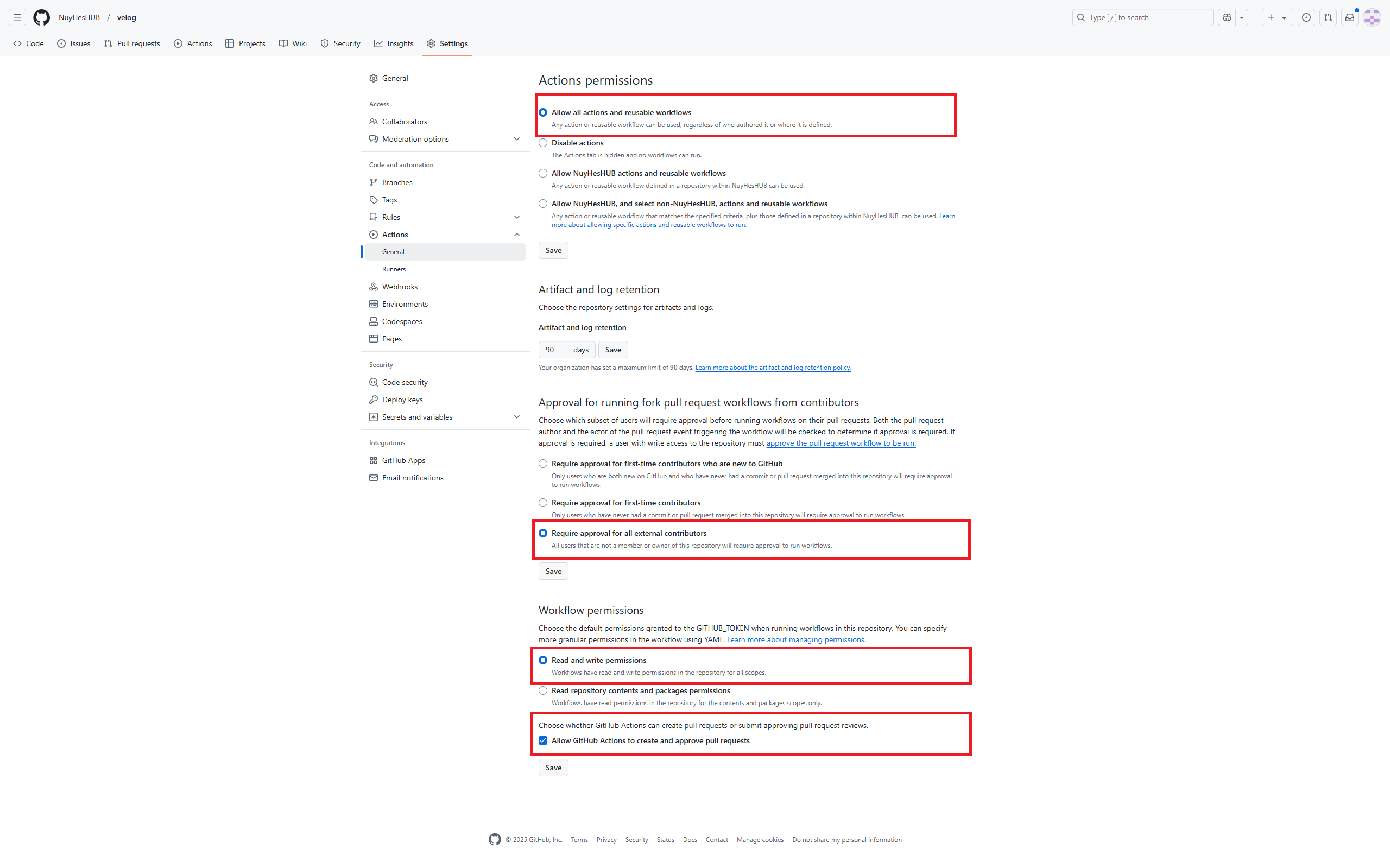Screen dimensions: 1390x868
Task: Click the artifact retention days field
Action: coord(566,350)
